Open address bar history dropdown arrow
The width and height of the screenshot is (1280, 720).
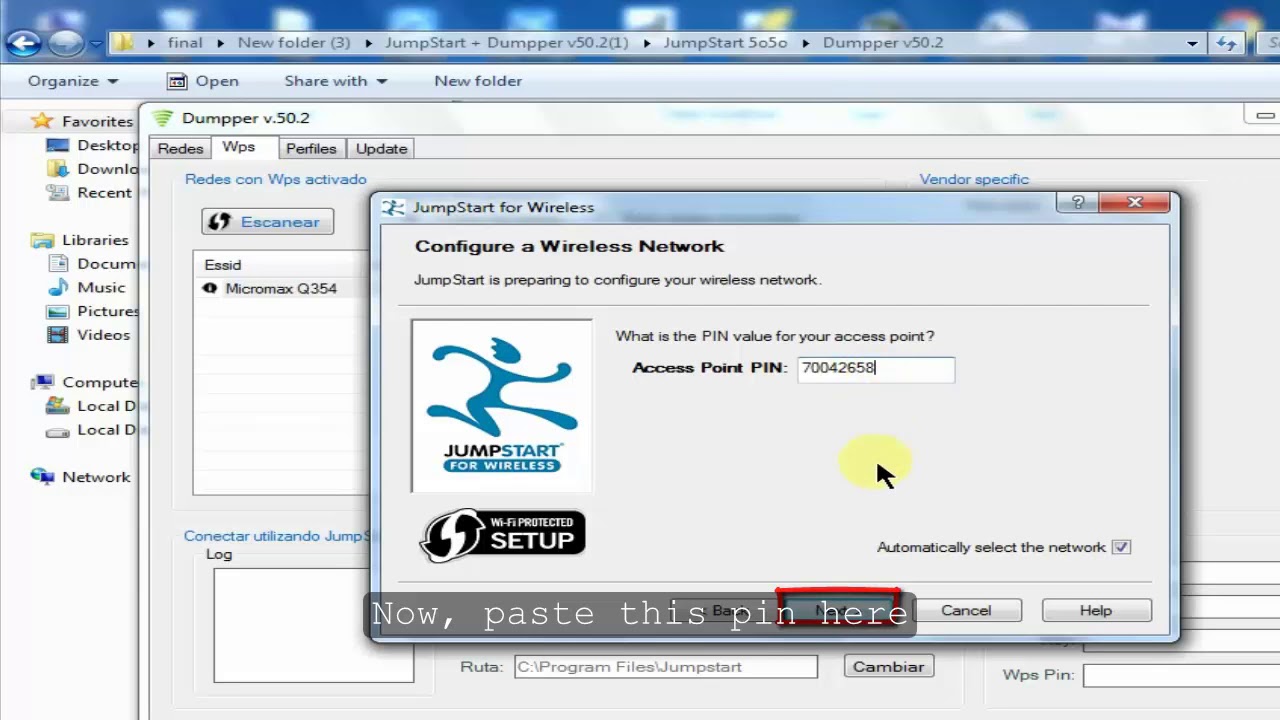(1192, 43)
